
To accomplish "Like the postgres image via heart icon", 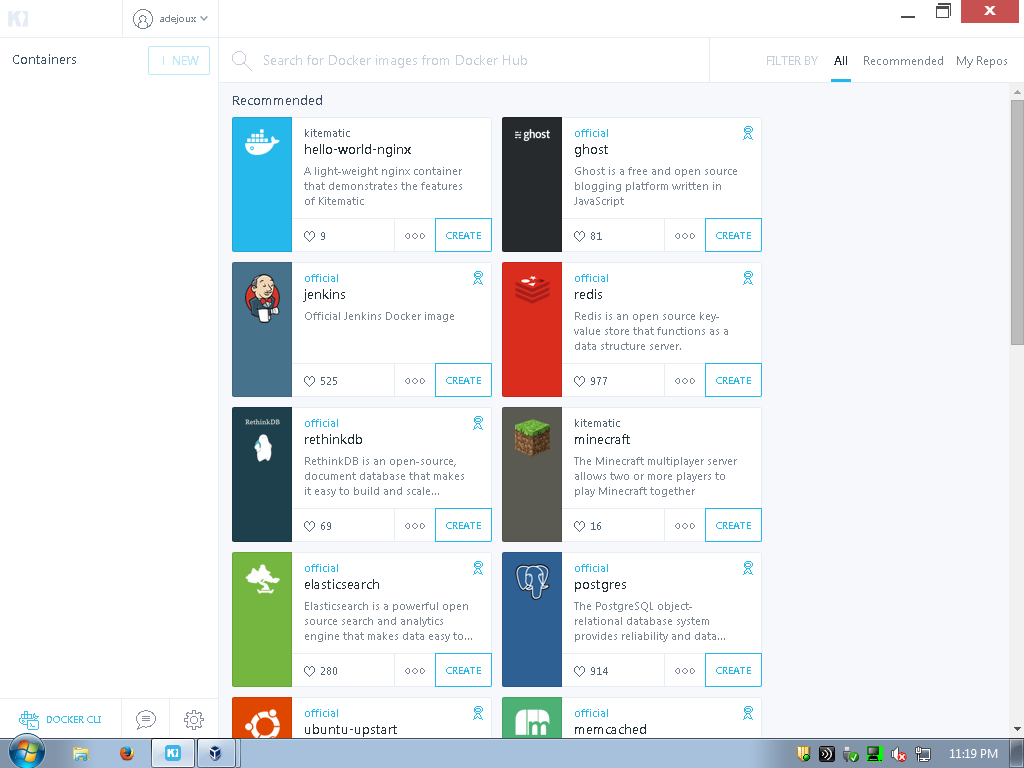I will coord(579,671).
